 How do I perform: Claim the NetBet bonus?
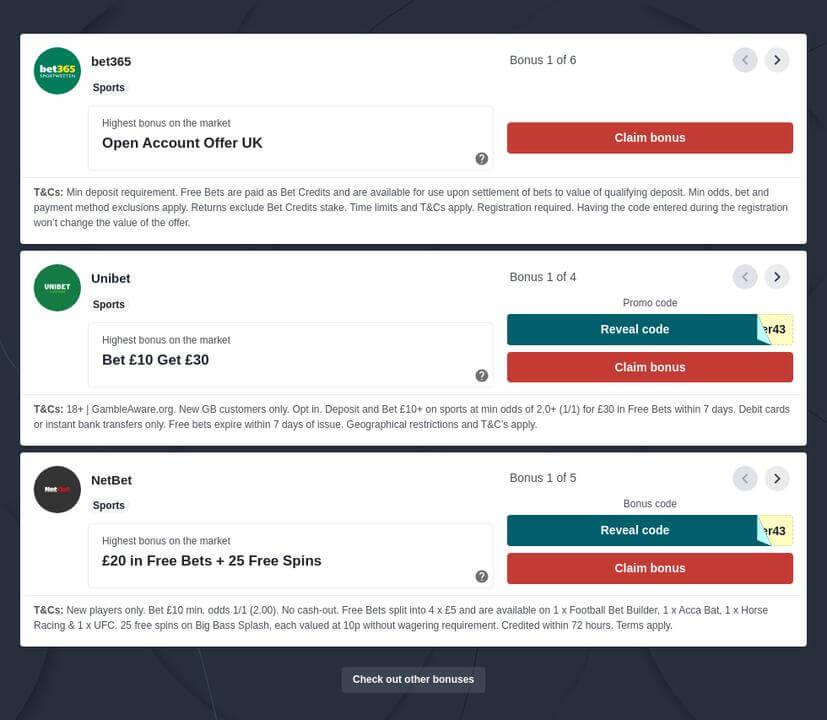(x=650, y=568)
